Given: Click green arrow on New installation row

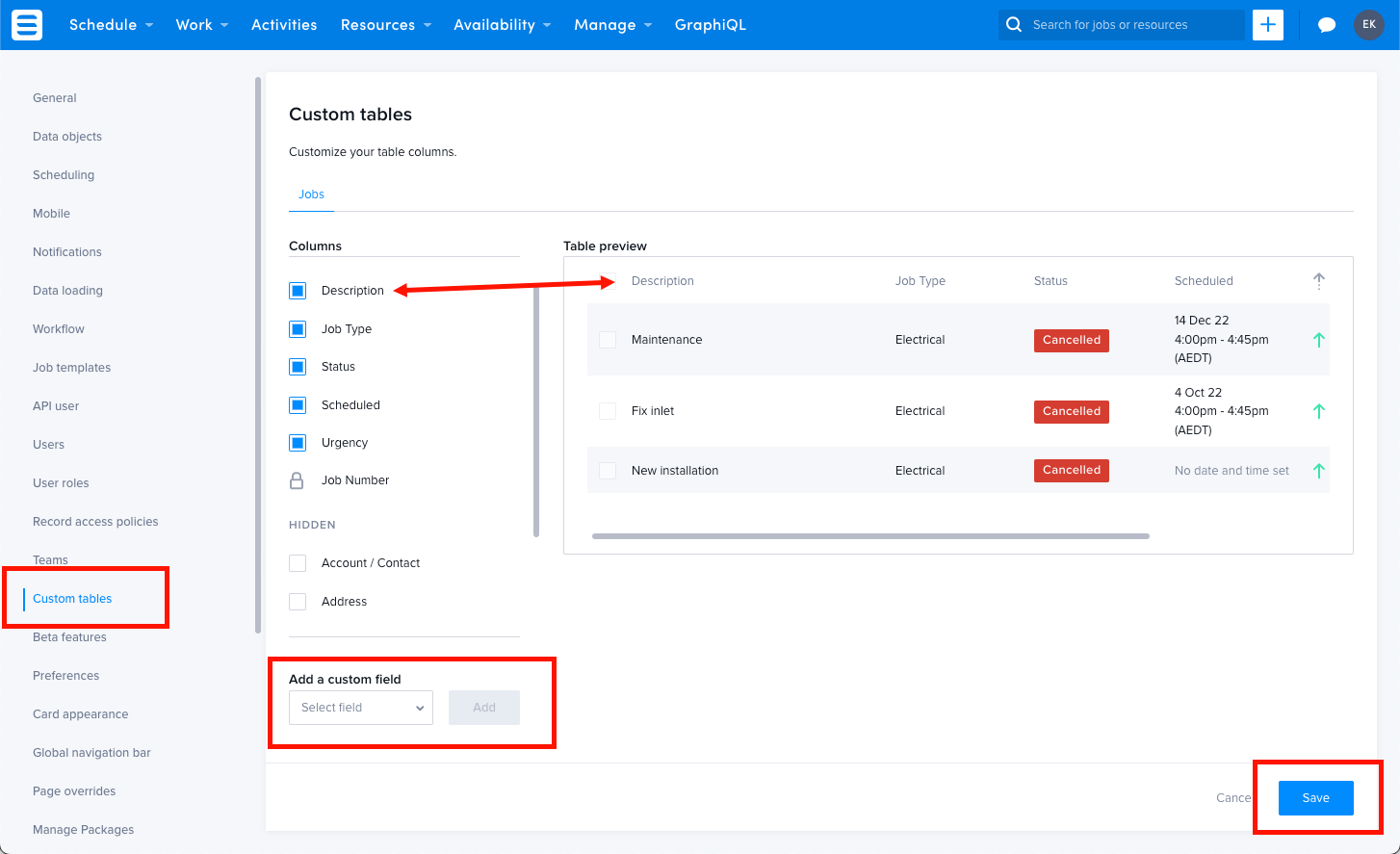Looking at the screenshot, I should pos(1319,470).
